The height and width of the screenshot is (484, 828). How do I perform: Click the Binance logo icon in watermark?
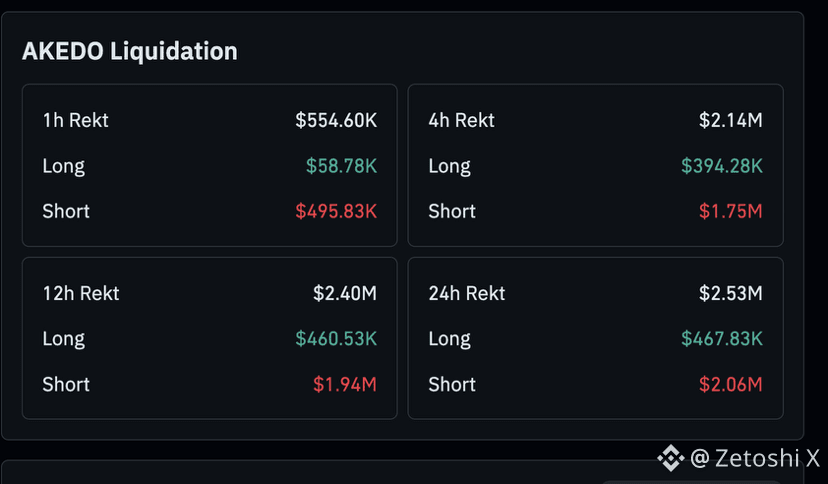[x=671, y=458]
